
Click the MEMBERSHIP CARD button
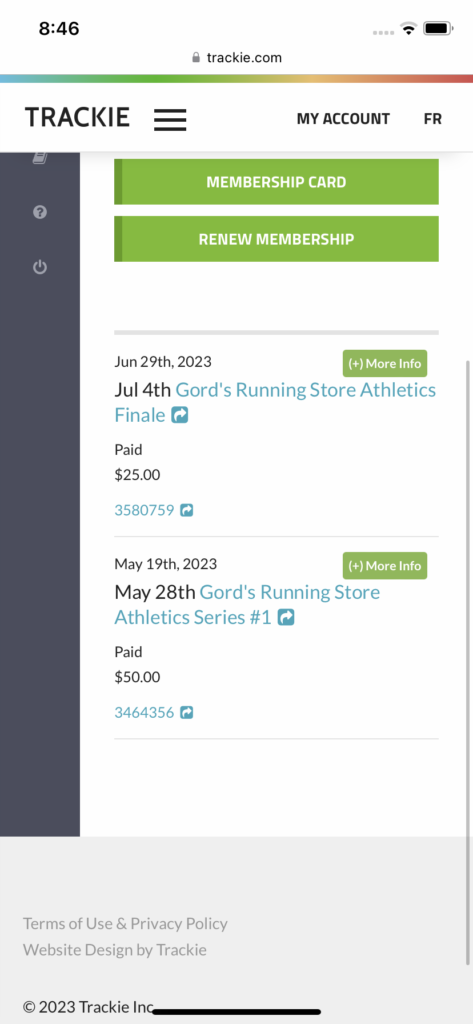(x=276, y=182)
